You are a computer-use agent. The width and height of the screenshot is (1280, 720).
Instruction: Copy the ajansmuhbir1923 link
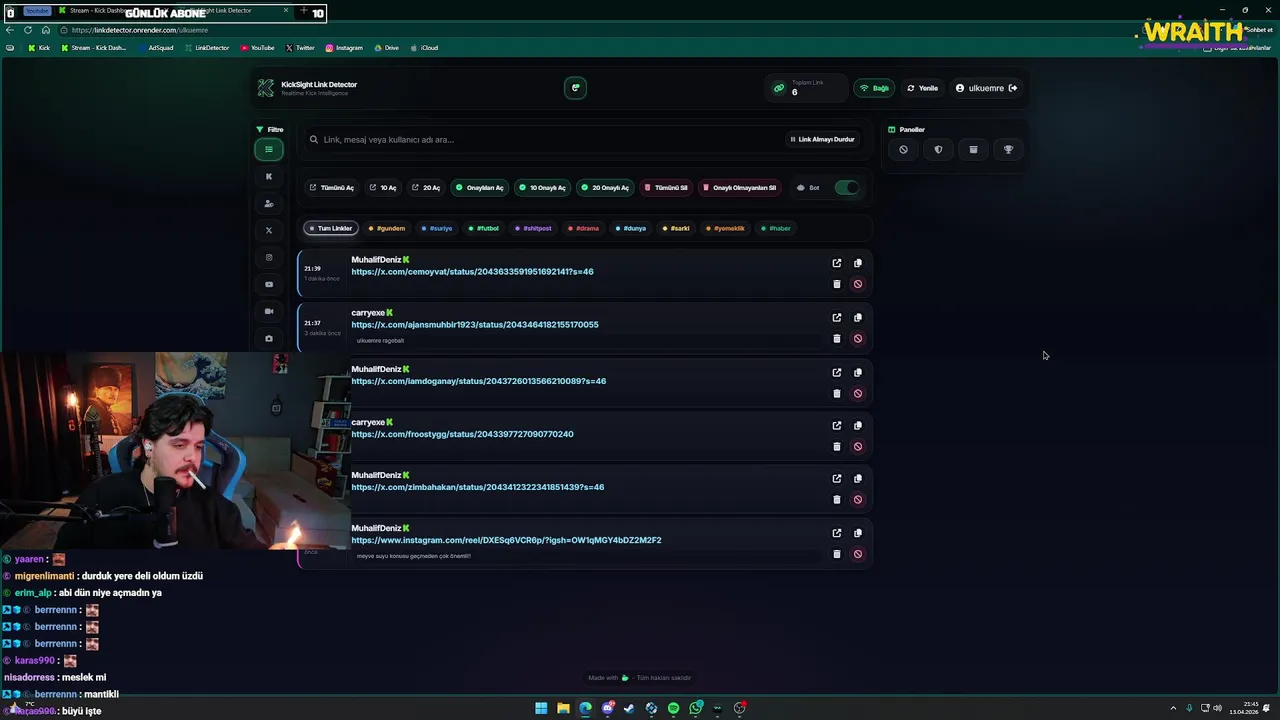tap(857, 317)
